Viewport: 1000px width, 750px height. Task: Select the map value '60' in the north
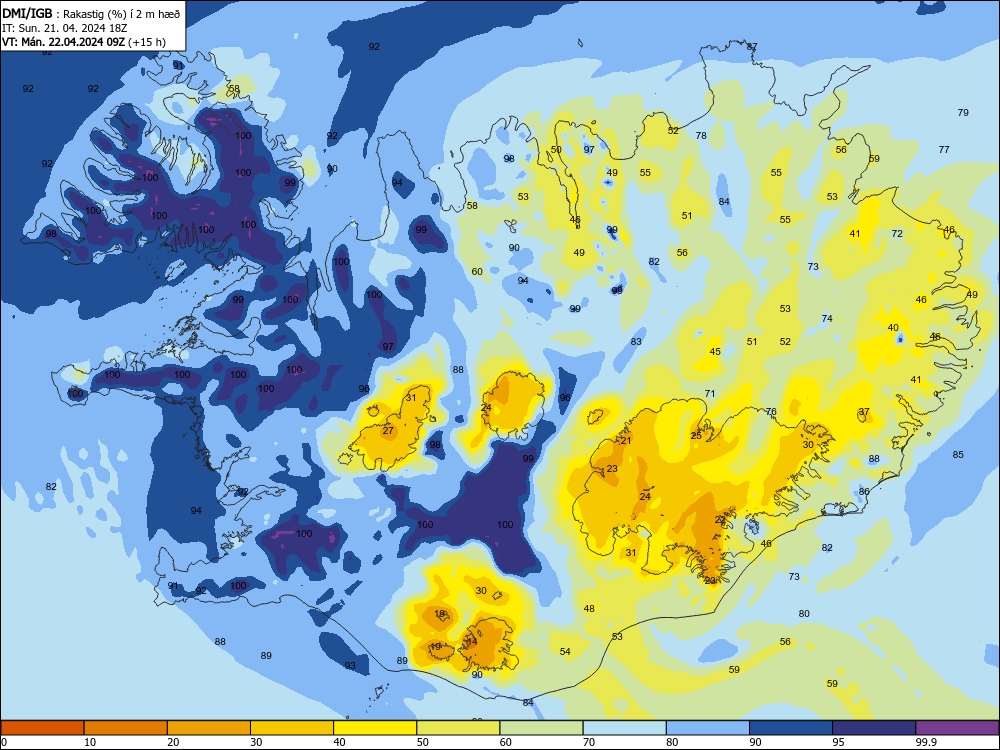point(477,272)
